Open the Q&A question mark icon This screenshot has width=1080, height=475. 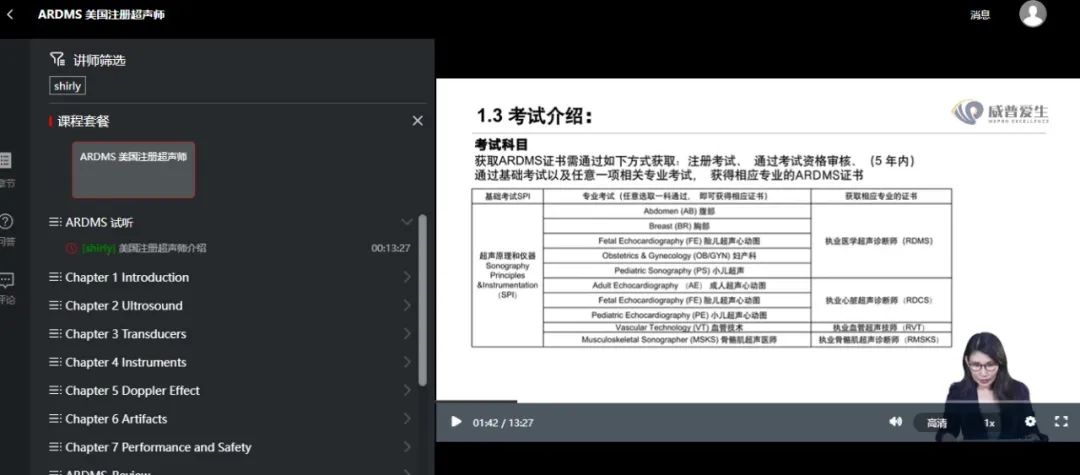pos(6,222)
